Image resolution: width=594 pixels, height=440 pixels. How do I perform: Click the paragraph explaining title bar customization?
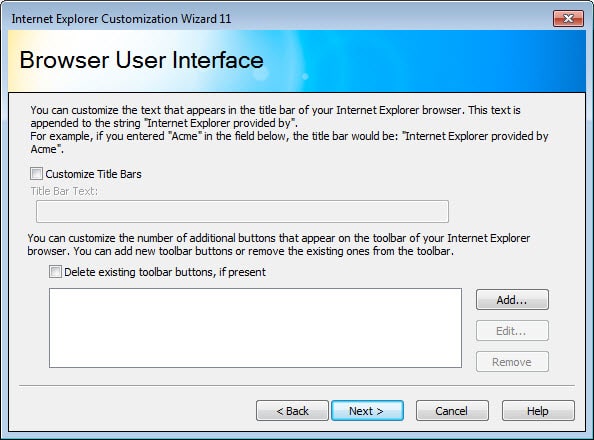tap(289, 130)
